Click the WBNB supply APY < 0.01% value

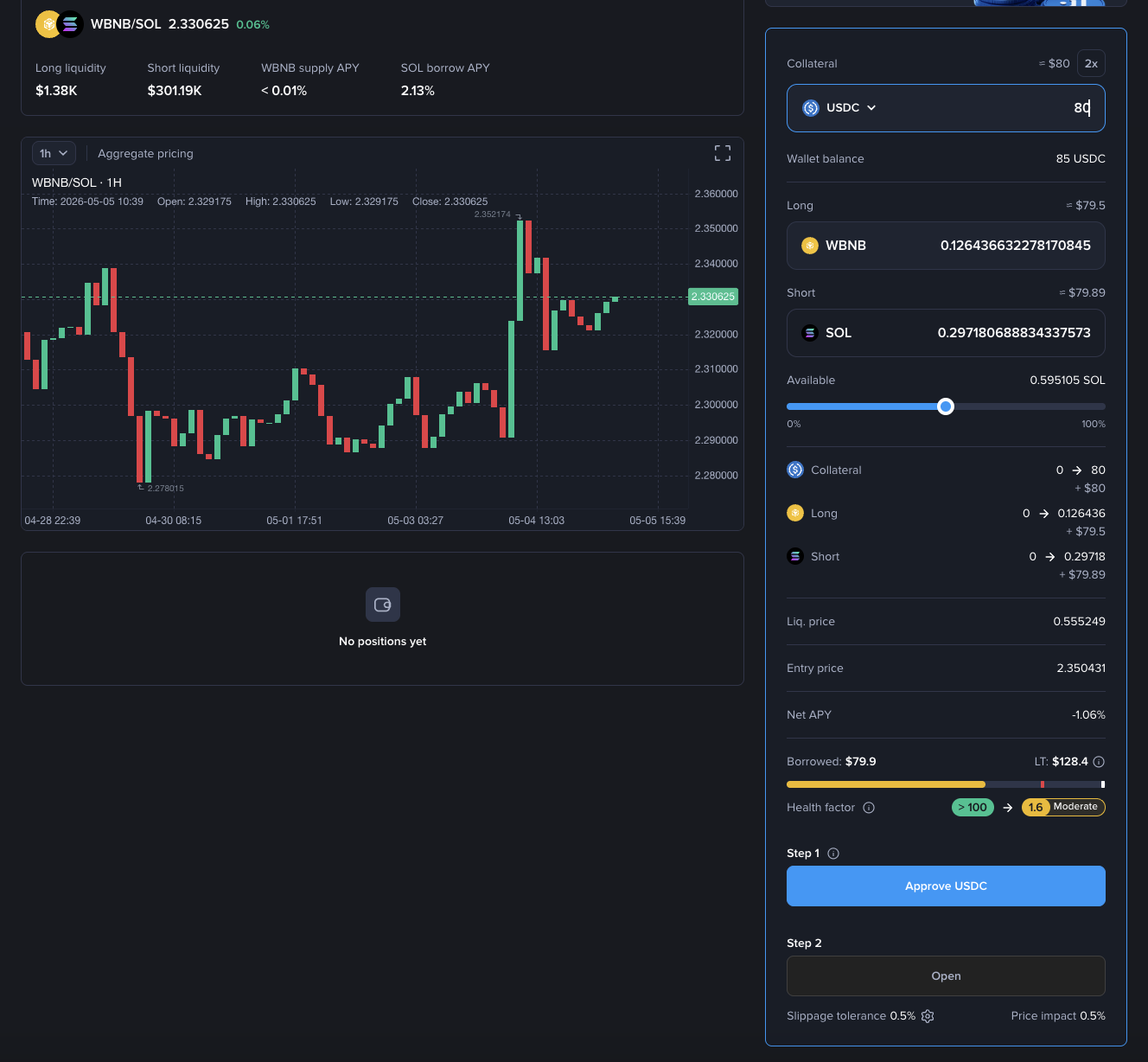click(284, 91)
